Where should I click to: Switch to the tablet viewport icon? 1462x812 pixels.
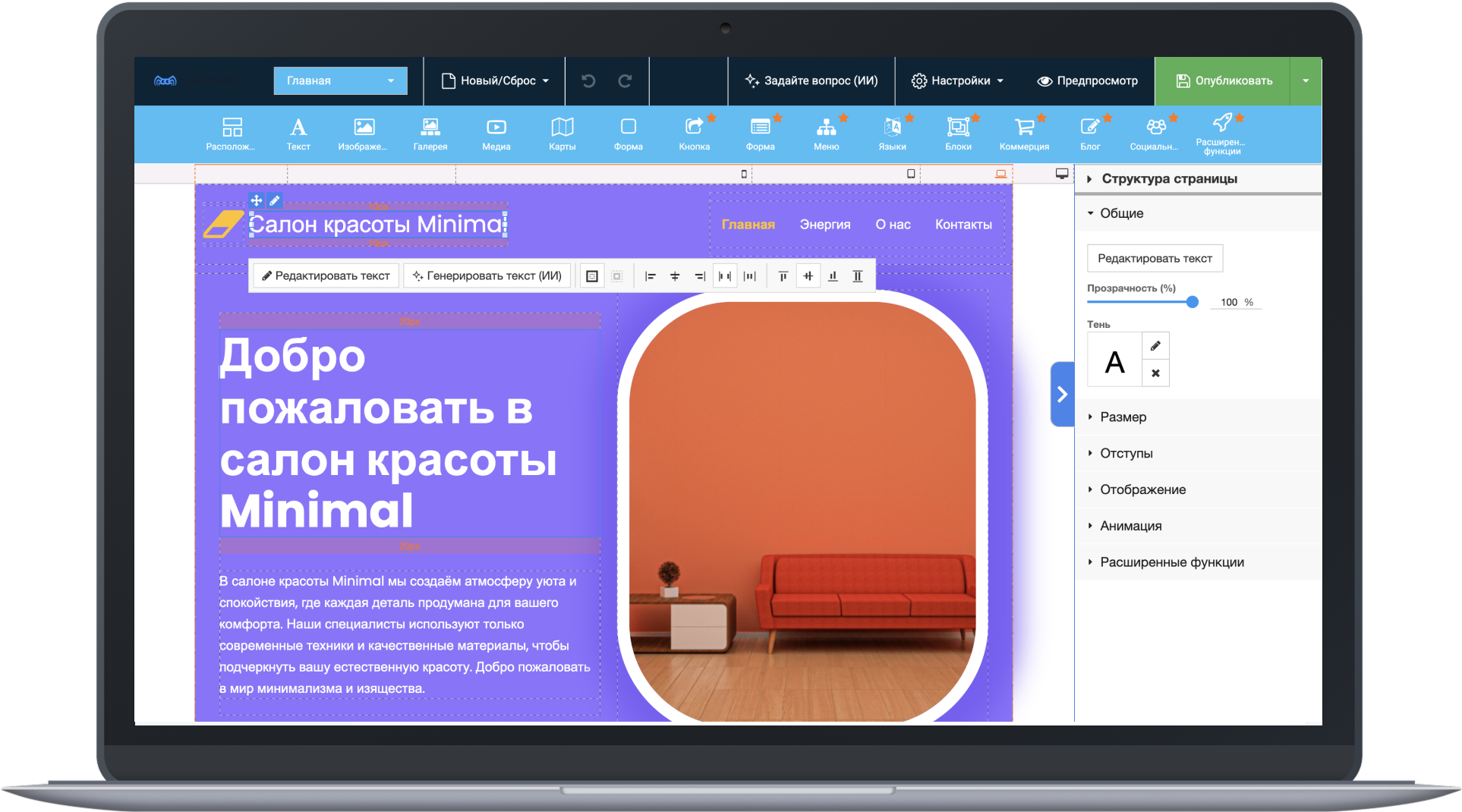click(x=911, y=174)
